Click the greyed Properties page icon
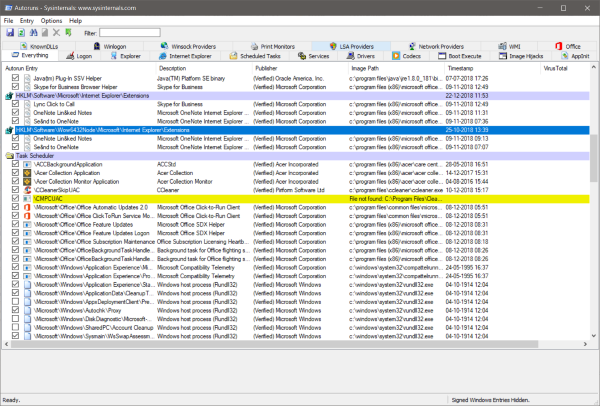This screenshot has height=406, width=600. coord(45,33)
